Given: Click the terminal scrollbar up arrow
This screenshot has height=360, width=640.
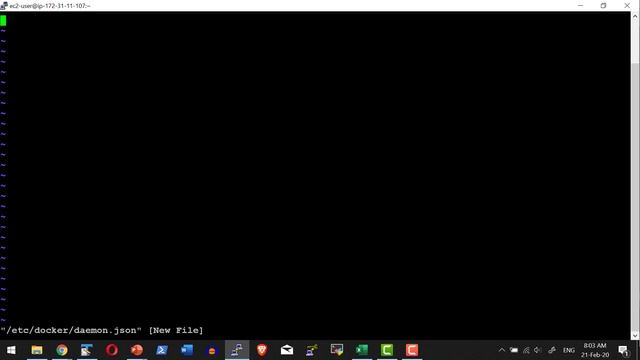Looking at the screenshot, I should pyautogui.click(x=635, y=17).
